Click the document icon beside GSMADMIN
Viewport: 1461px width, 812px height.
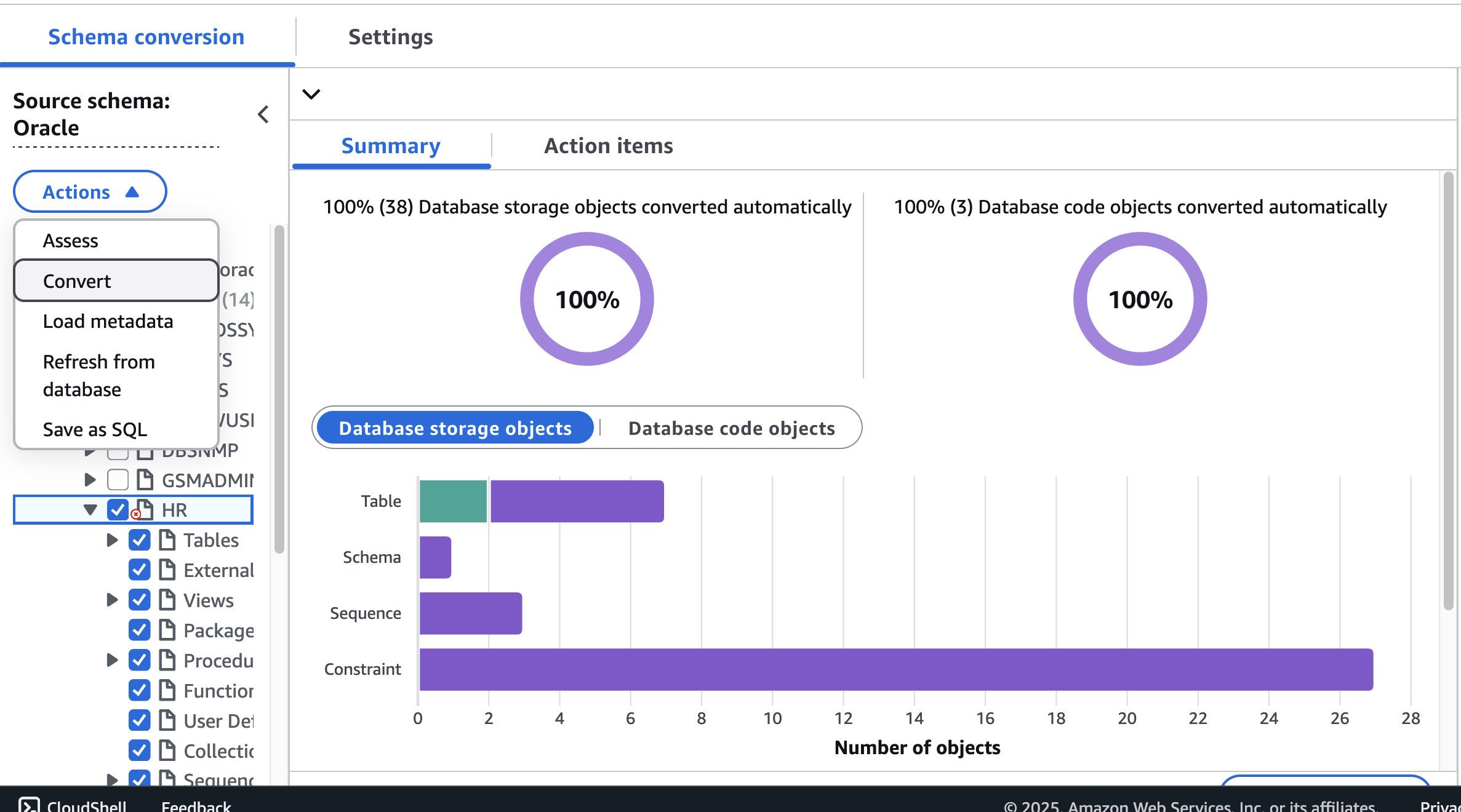[x=145, y=480]
